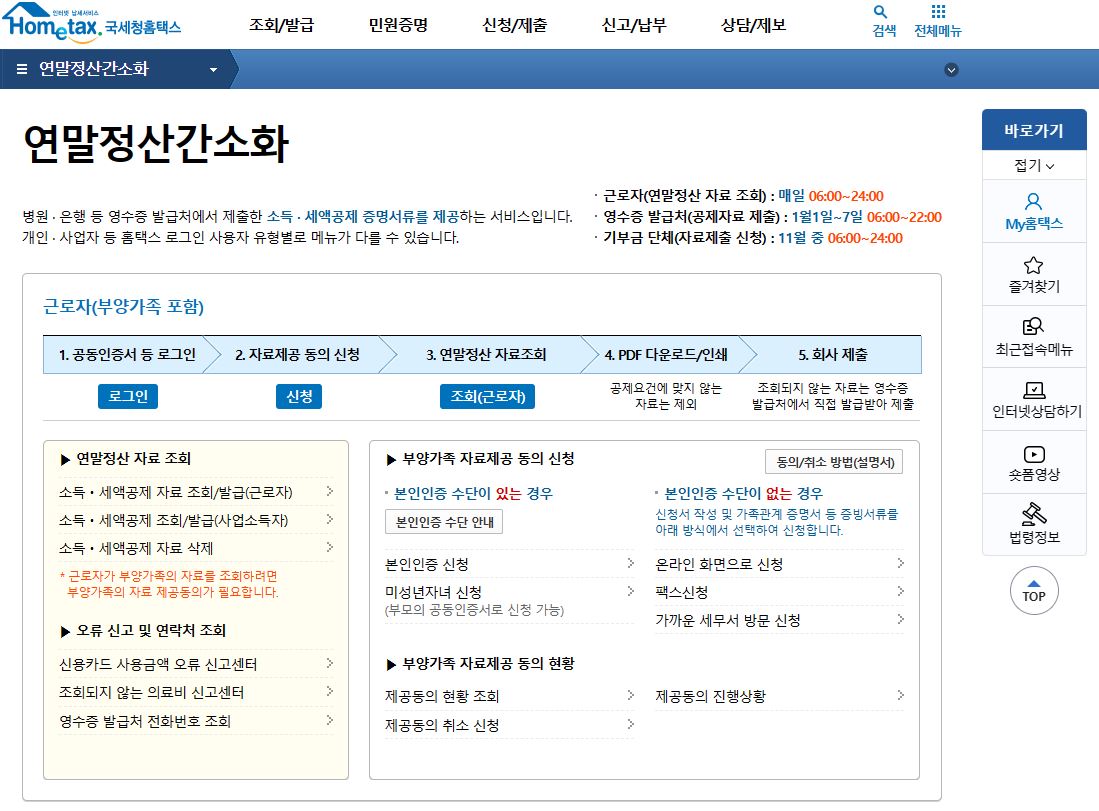The width and height of the screenshot is (1099, 811).
Task: Collapse sidebar using 접기 control
Action: coord(1034,163)
